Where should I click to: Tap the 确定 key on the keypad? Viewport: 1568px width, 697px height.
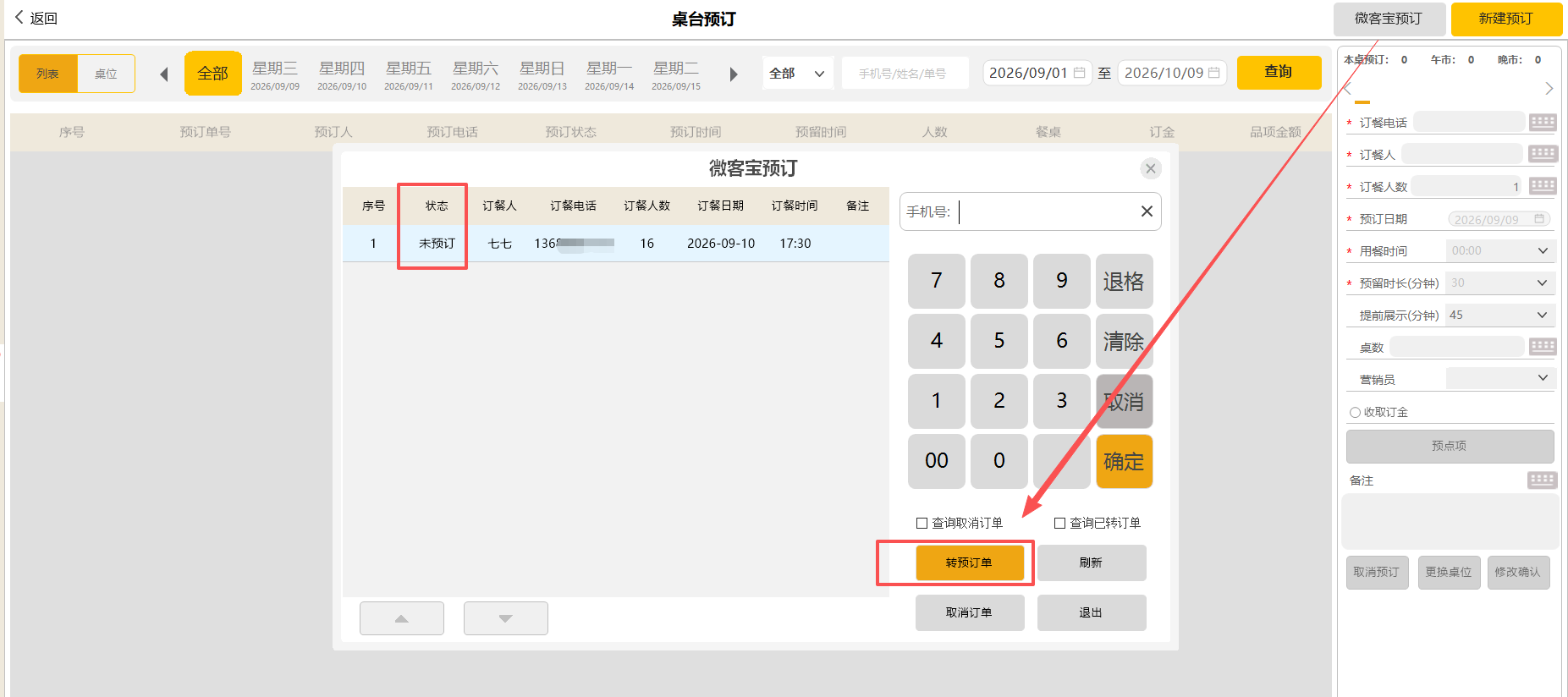point(1124,461)
